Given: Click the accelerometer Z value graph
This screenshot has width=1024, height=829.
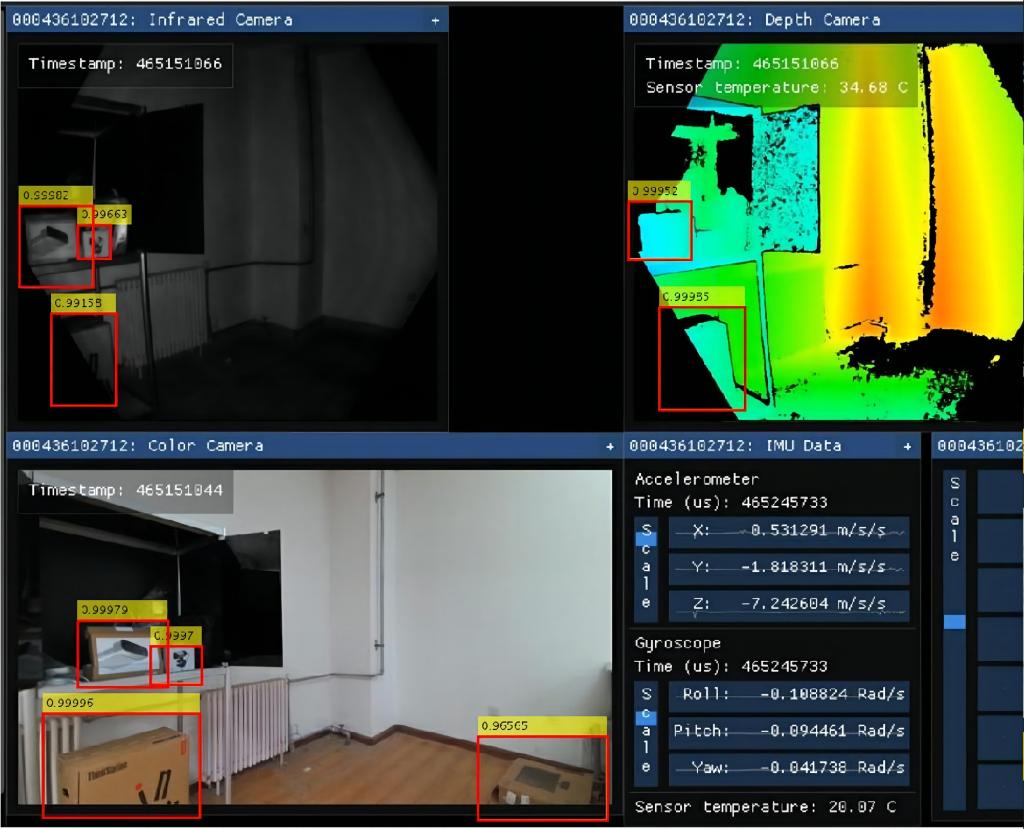Looking at the screenshot, I should pos(788,604).
